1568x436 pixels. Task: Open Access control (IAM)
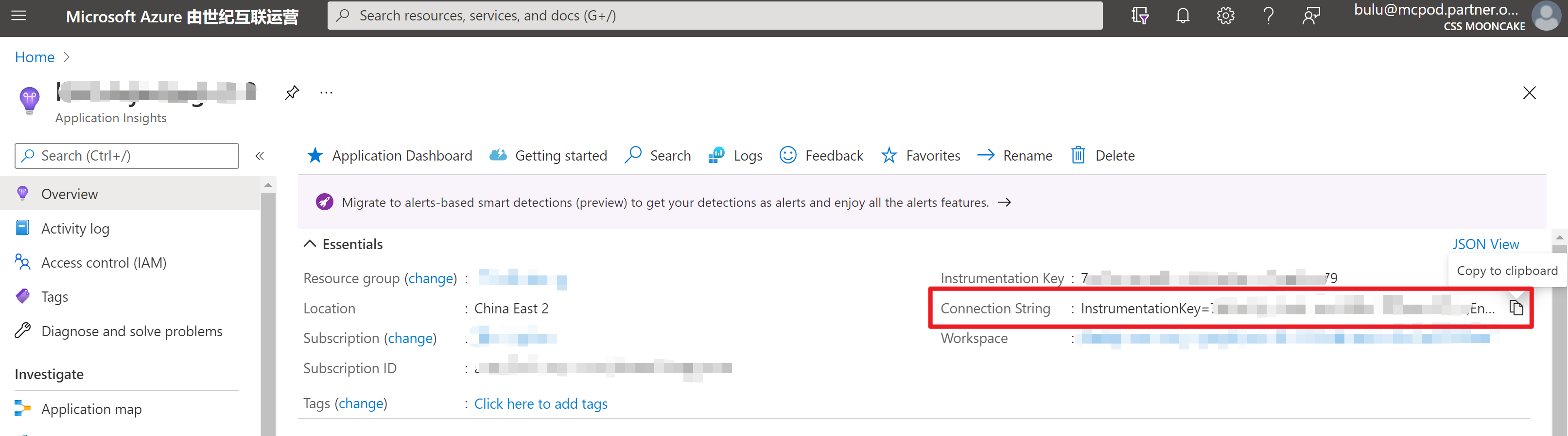point(104,263)
